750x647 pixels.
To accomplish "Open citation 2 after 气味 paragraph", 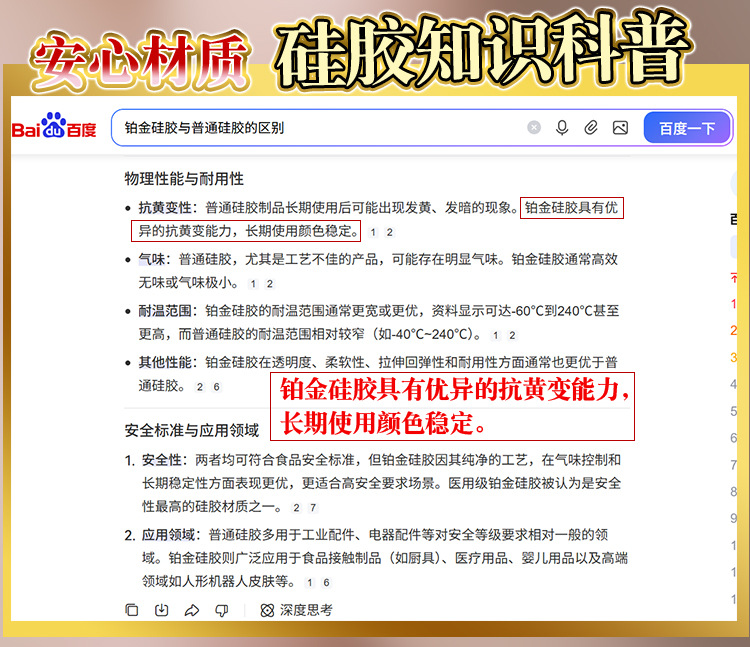I will [270, 284].
